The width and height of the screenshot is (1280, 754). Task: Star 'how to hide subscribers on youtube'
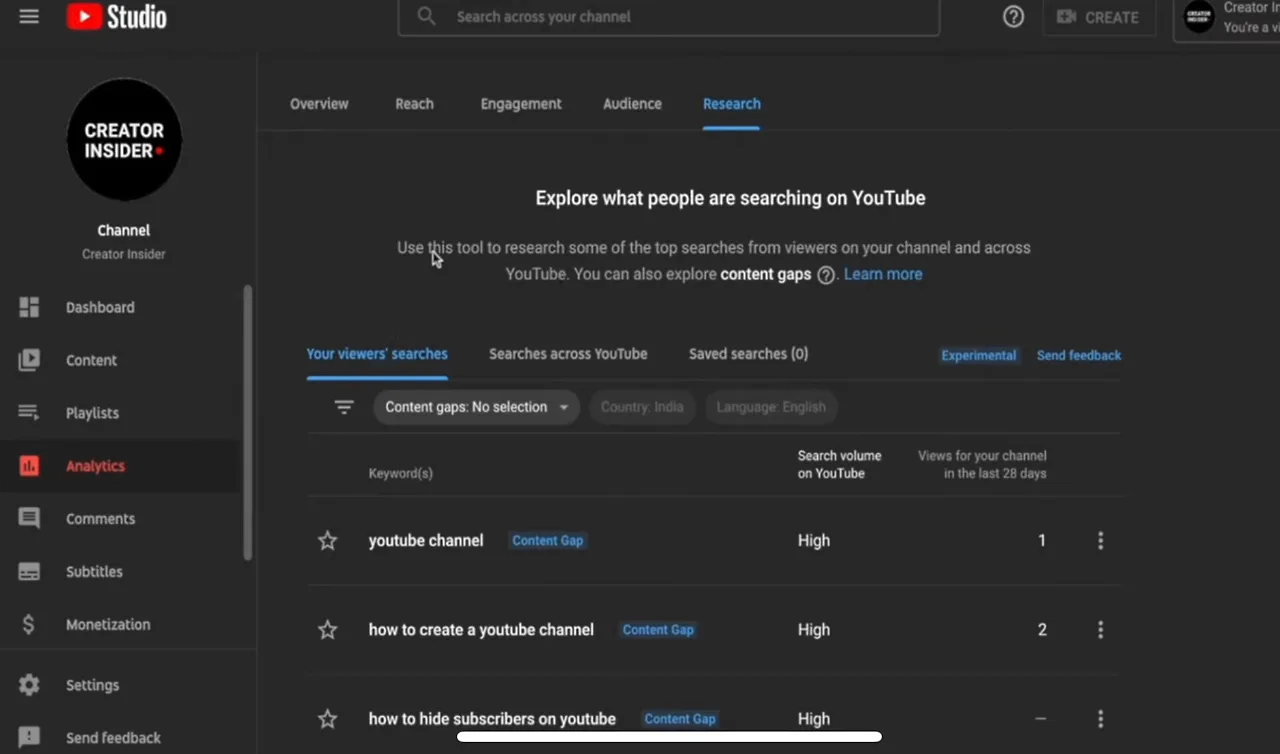327,718
